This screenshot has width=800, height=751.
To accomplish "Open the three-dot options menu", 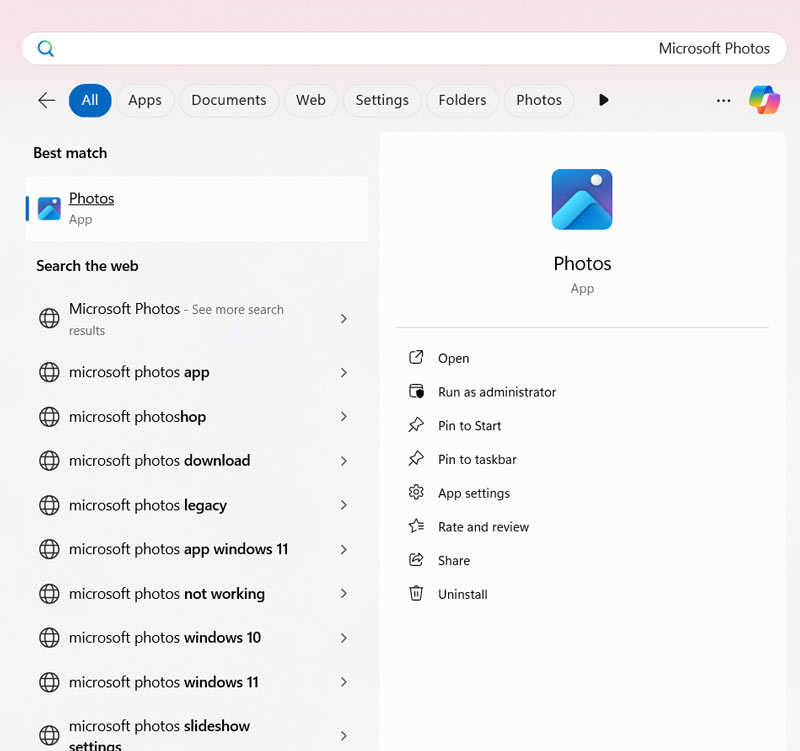I will [723, 101].
